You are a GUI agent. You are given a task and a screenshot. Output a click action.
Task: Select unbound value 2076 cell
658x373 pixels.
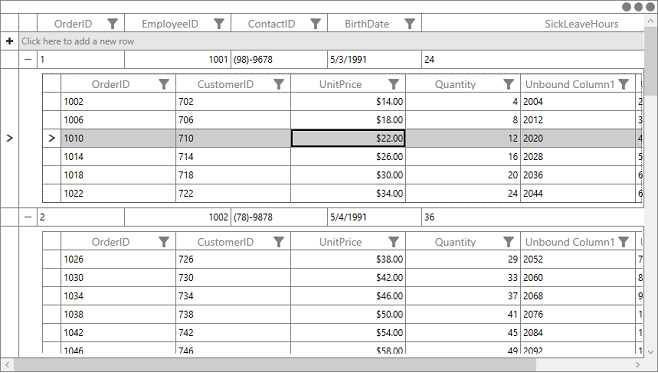(578, 315)
